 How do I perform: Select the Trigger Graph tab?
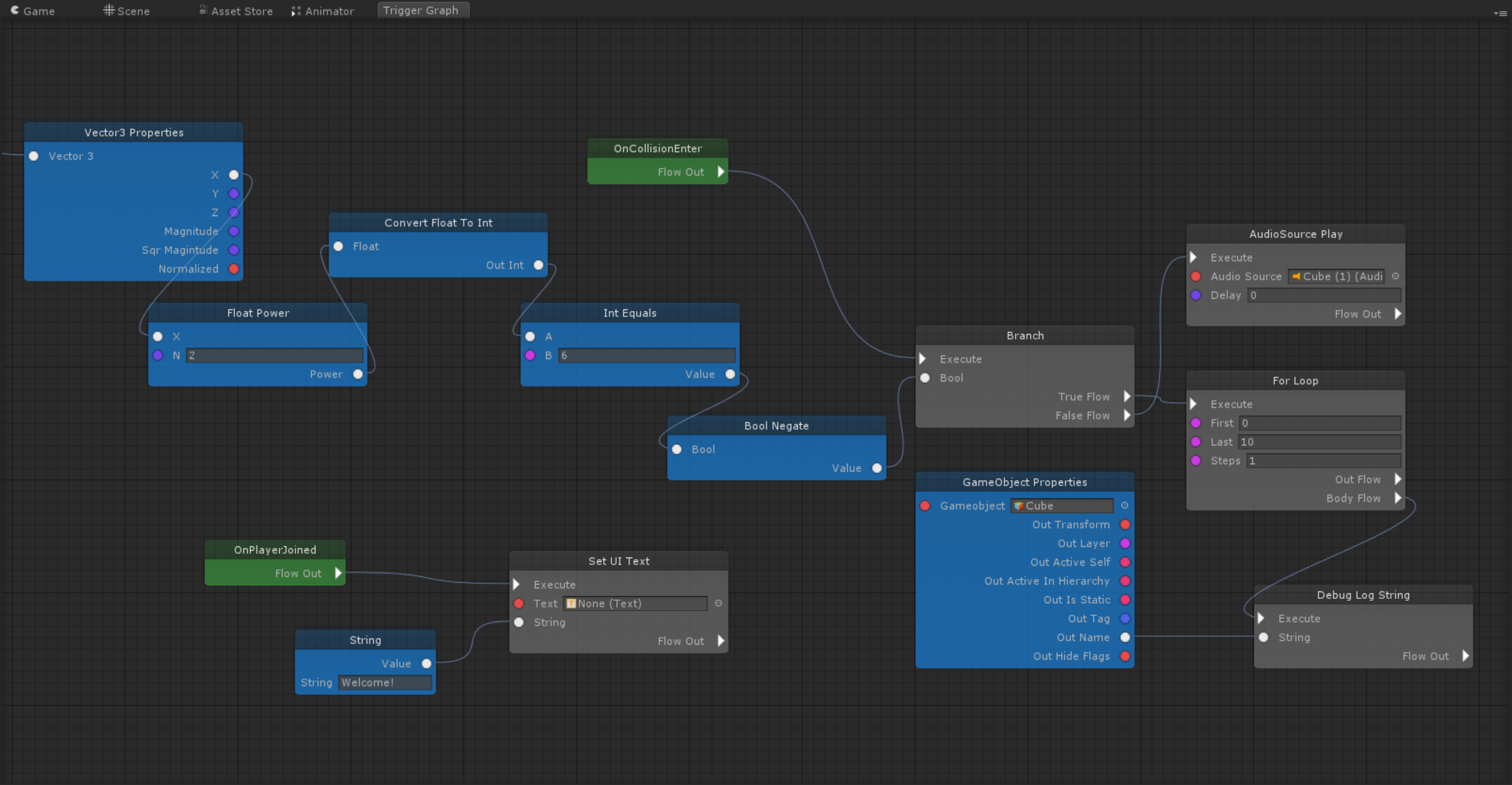(422, 9)
